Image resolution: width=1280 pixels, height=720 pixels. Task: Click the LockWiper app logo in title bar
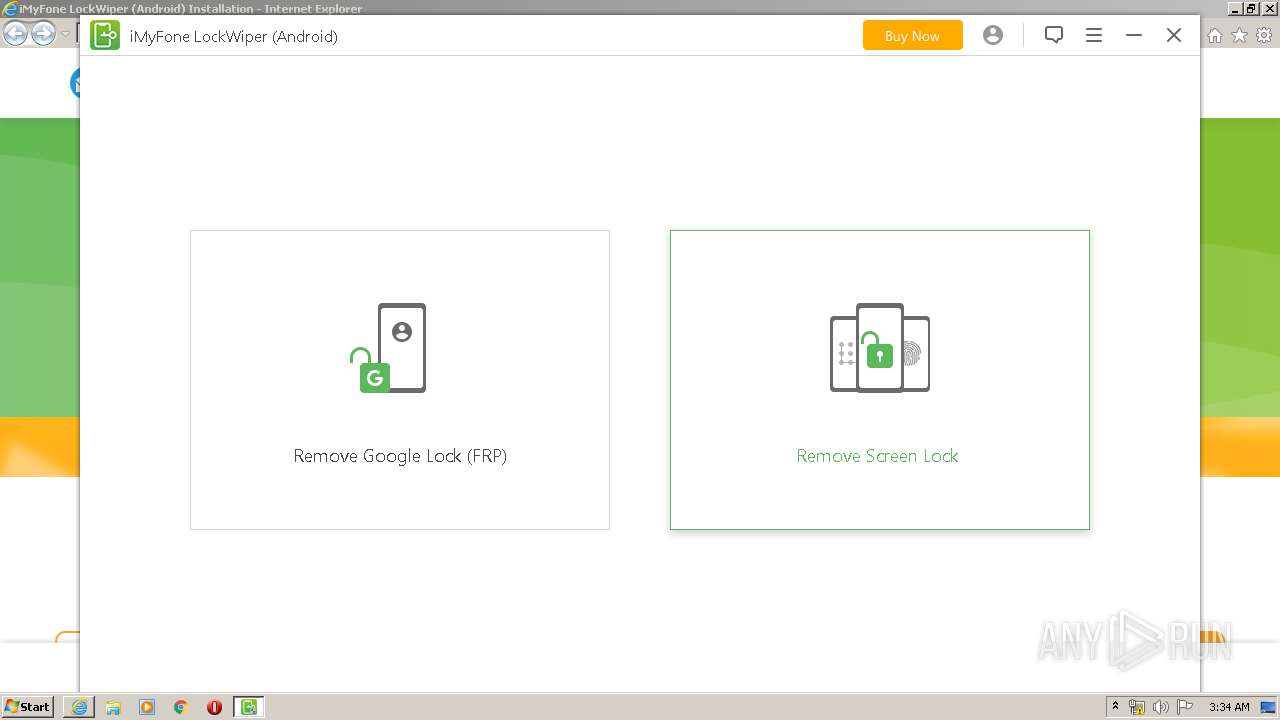(x=105, y=36)
